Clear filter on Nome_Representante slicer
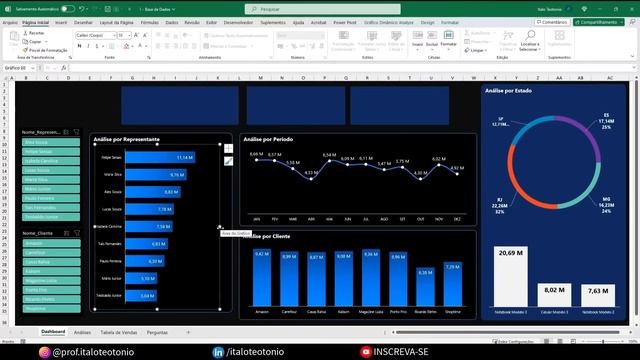The width and height of the screenshot is (640, 360). pyautogui.click(x=76, y=132)
